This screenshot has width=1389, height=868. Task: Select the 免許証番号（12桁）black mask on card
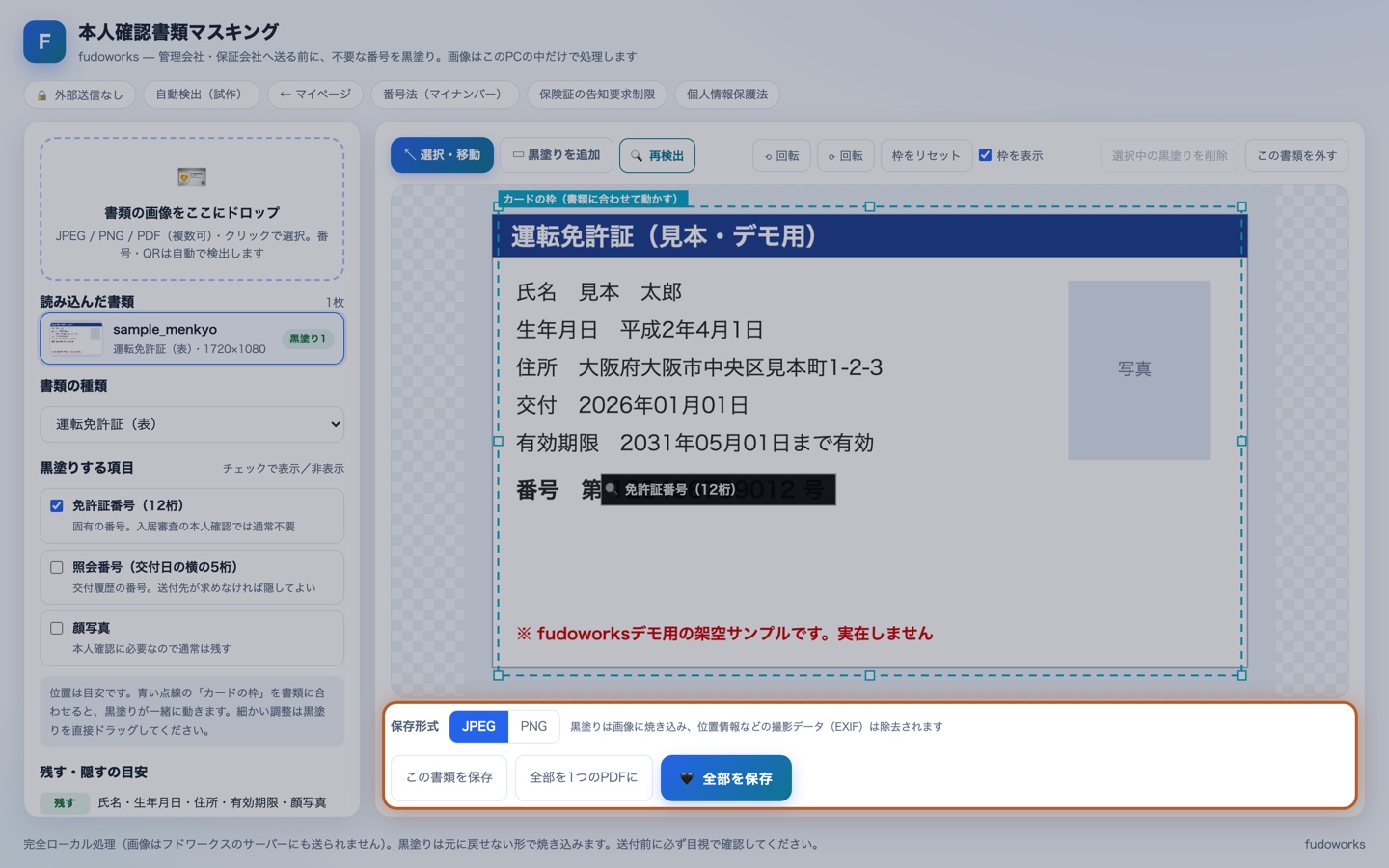718,489
